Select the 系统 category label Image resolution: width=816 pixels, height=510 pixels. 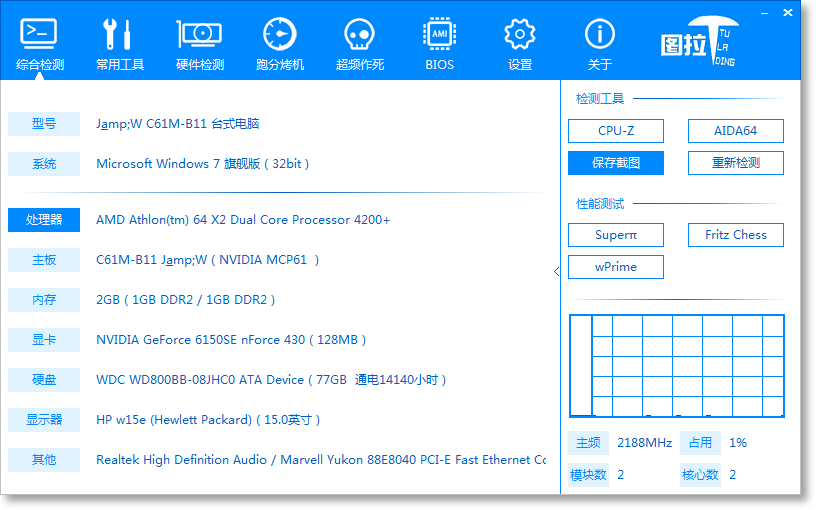(x=44, y=164)
